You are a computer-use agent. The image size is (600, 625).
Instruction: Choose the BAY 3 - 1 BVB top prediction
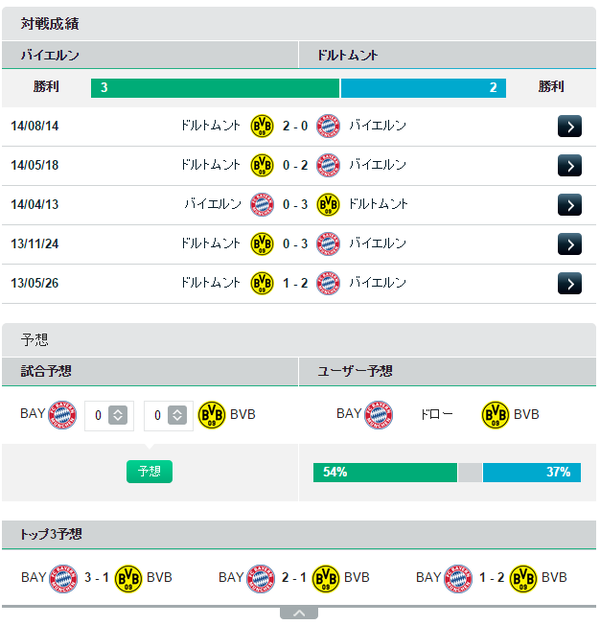(97, 578)
